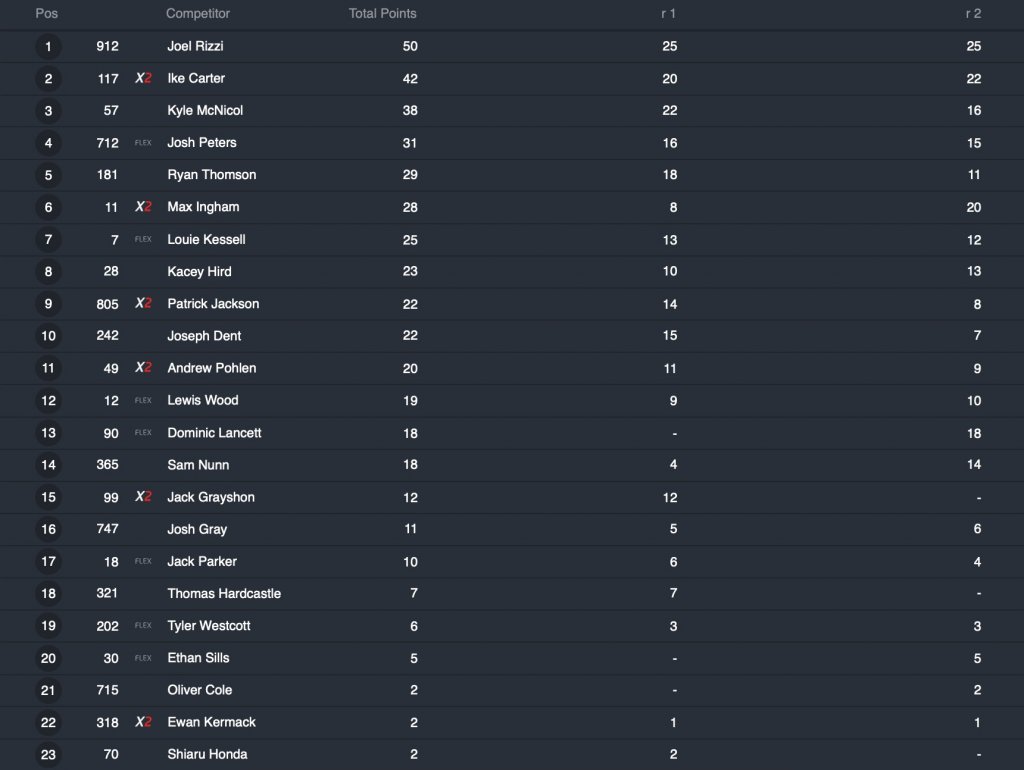
Task: Click the position 1 circle badge
Action: point(48,46)
